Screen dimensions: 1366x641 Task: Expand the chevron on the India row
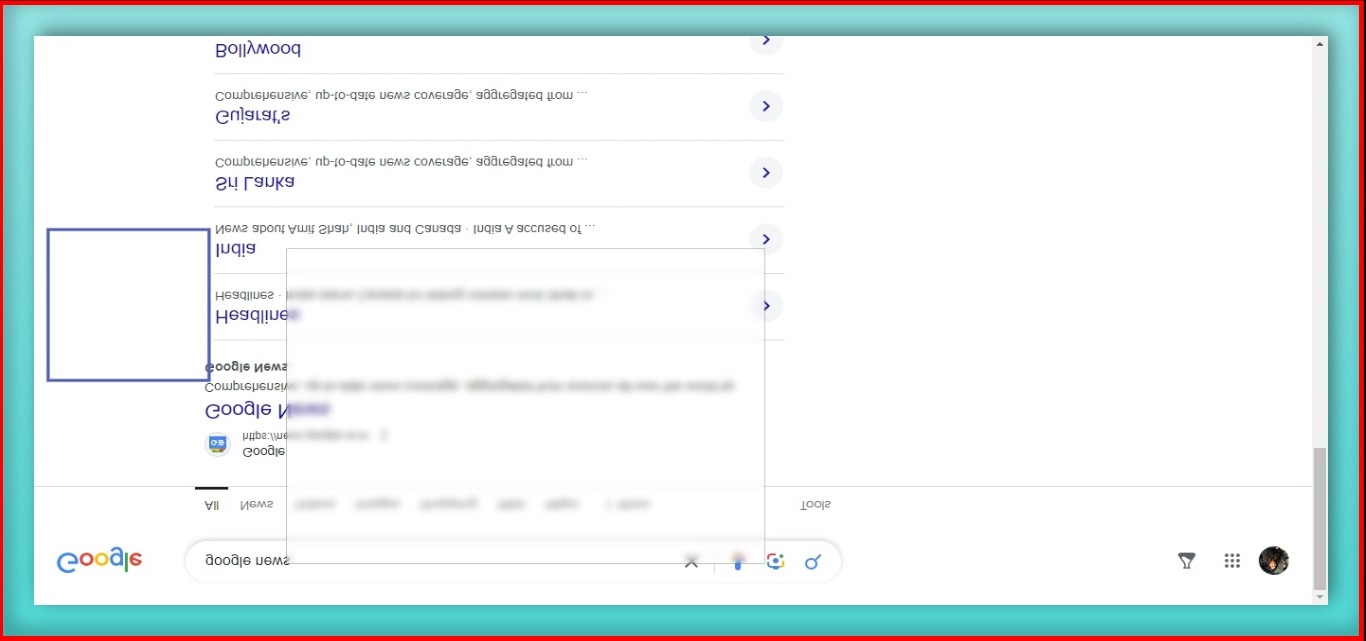[x=766, y=239]
